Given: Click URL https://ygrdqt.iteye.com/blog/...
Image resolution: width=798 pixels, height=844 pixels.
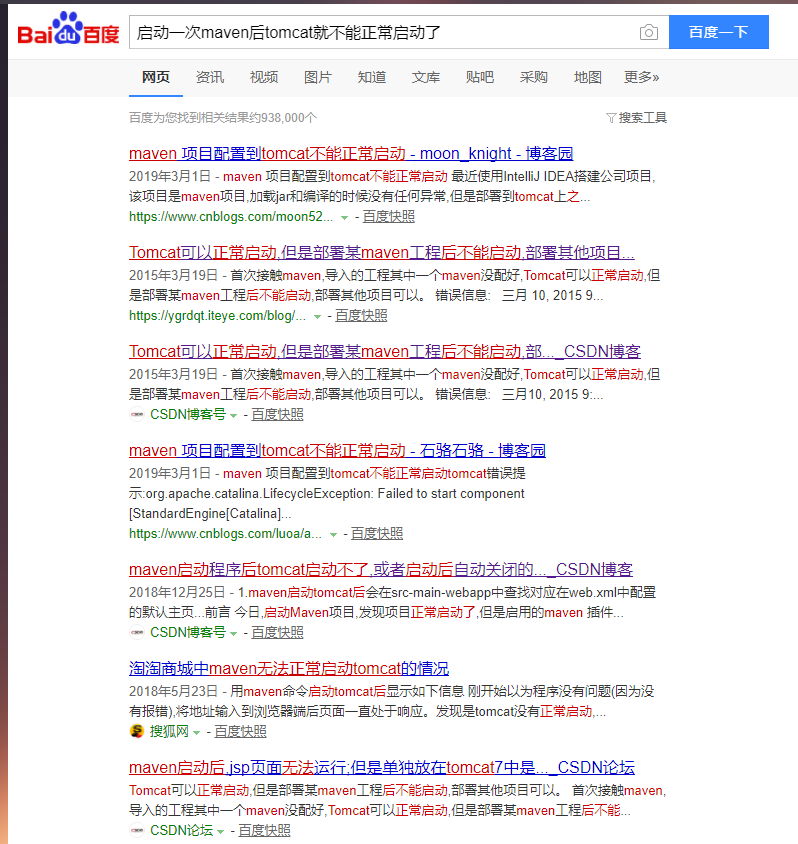Looking at the screenshot, I should pos(217,316).
